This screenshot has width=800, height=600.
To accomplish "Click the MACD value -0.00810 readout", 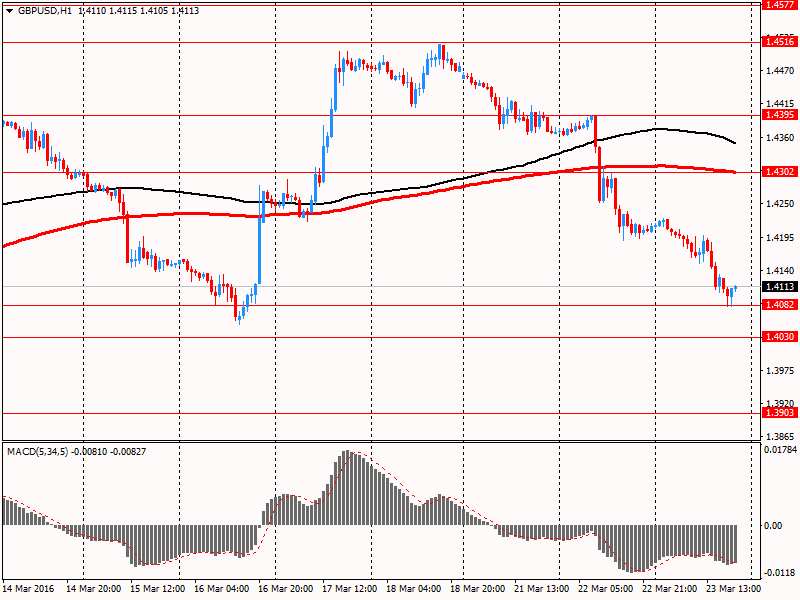I will [89, 452].
